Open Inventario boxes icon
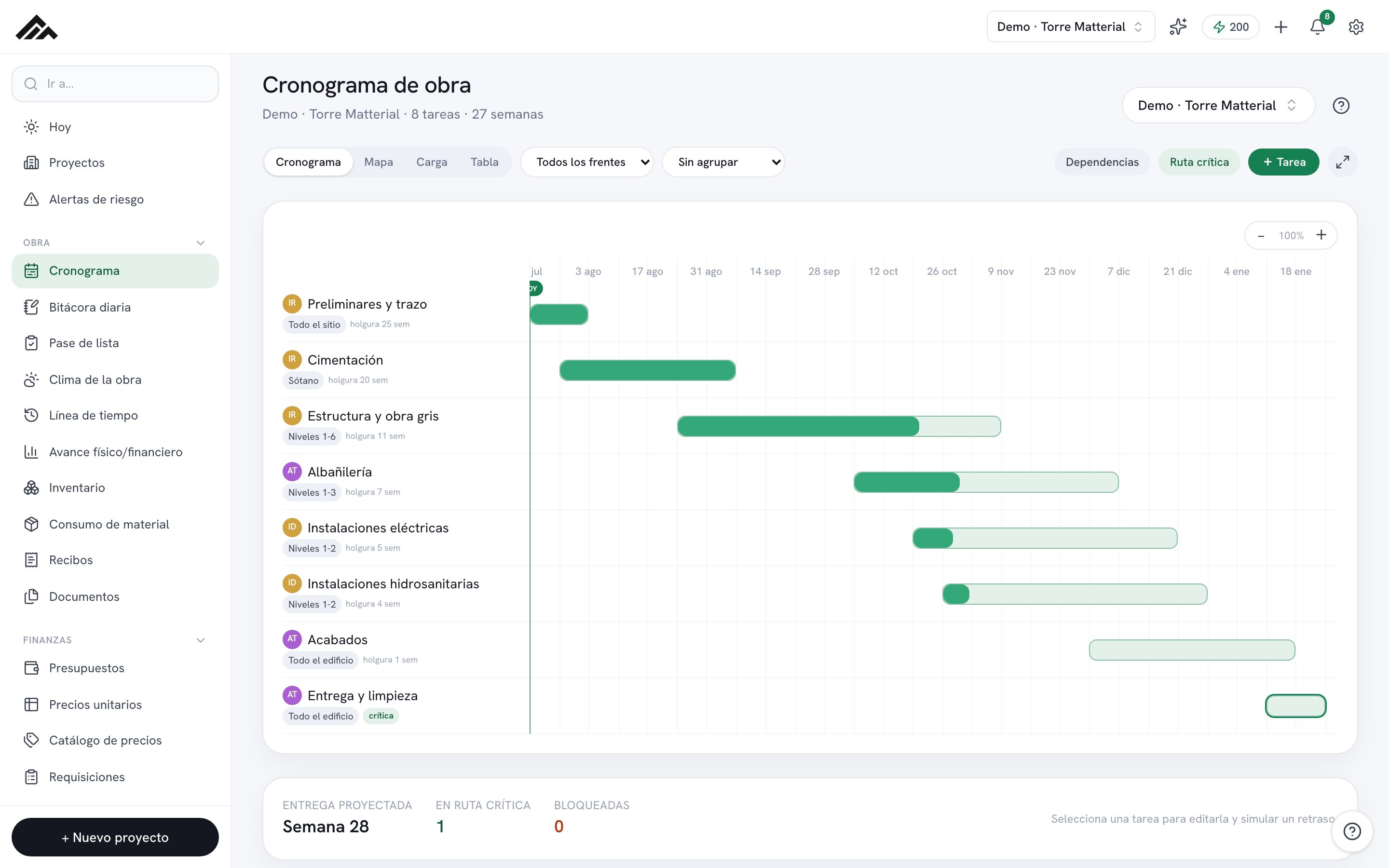Viewport: 1389px width, 868px height. pyautogui.click(x=31, y=488)
